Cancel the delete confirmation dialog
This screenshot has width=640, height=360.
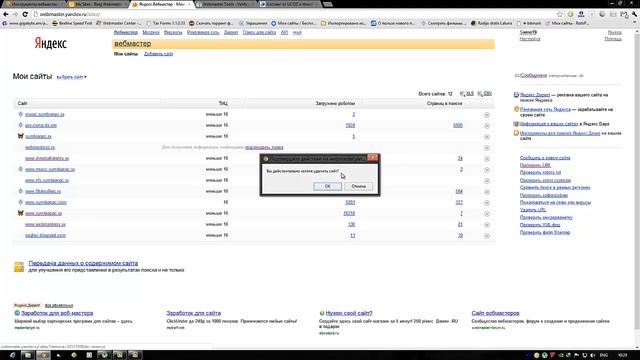tap(358, 186)
